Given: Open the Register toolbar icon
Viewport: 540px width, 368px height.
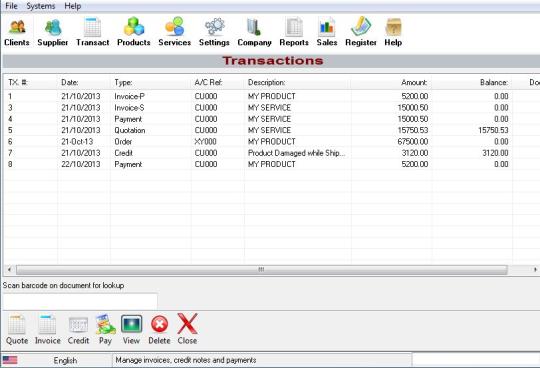Looking at the screenshot, I should [x=361, y=32].
